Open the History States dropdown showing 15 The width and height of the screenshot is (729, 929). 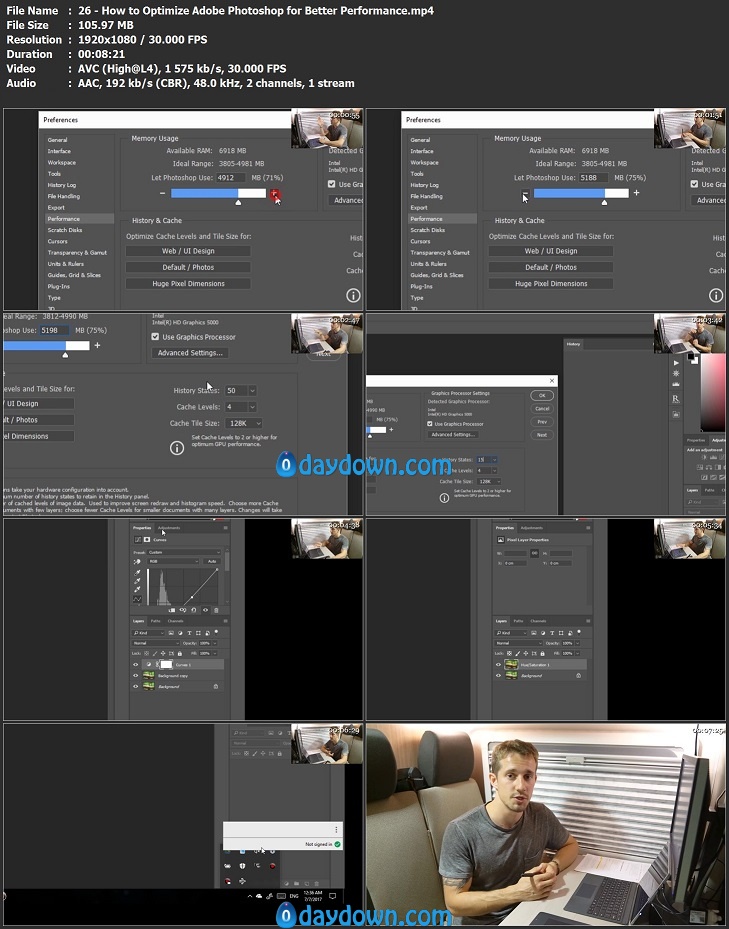pyautogui.click(x=487, y=459)
